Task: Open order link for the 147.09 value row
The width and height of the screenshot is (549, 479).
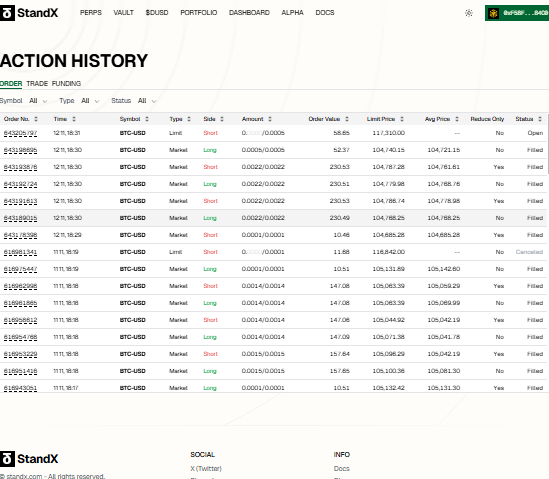Action: tap(20, 337)
